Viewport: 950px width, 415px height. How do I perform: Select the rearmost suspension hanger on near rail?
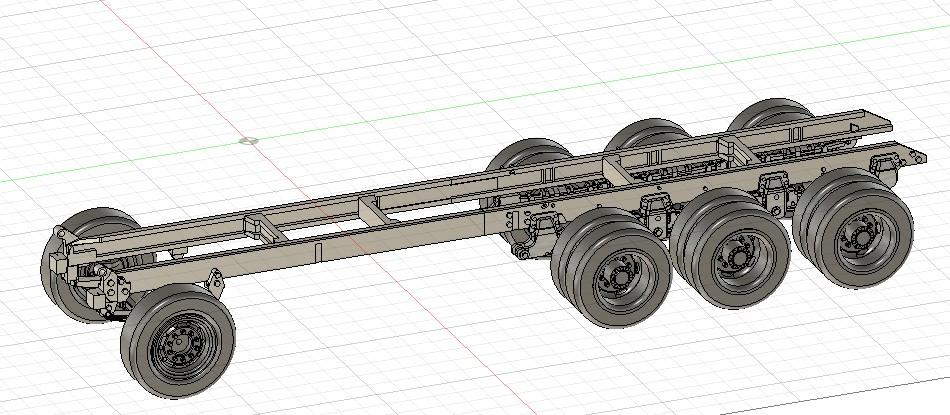point(885,168)
